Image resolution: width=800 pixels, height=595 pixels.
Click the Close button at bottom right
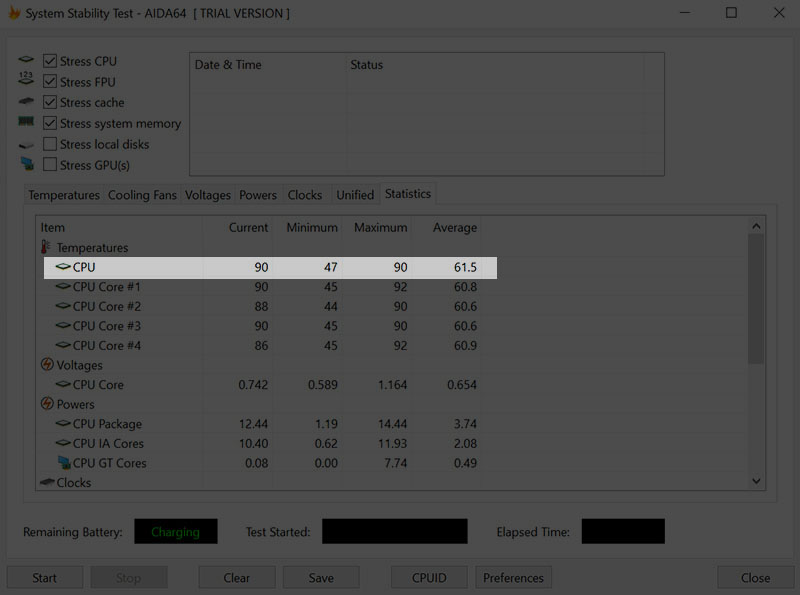(756, 578)
